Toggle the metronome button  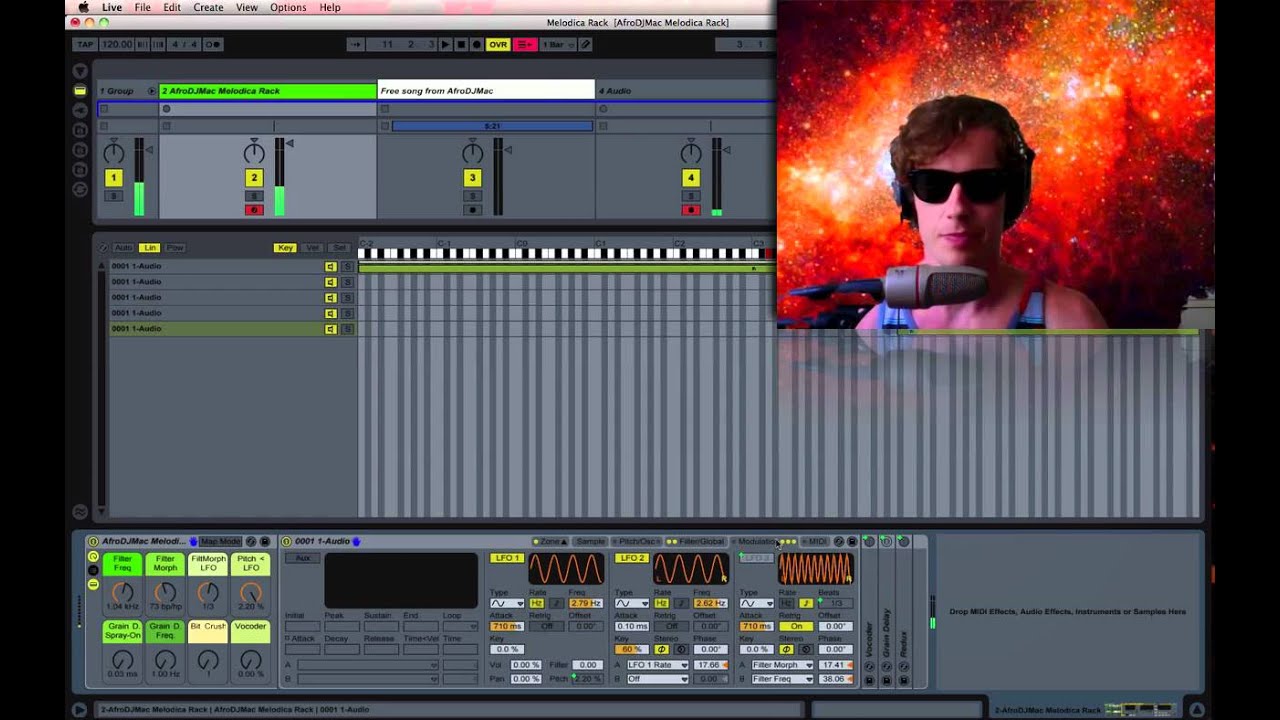point(213,45)
